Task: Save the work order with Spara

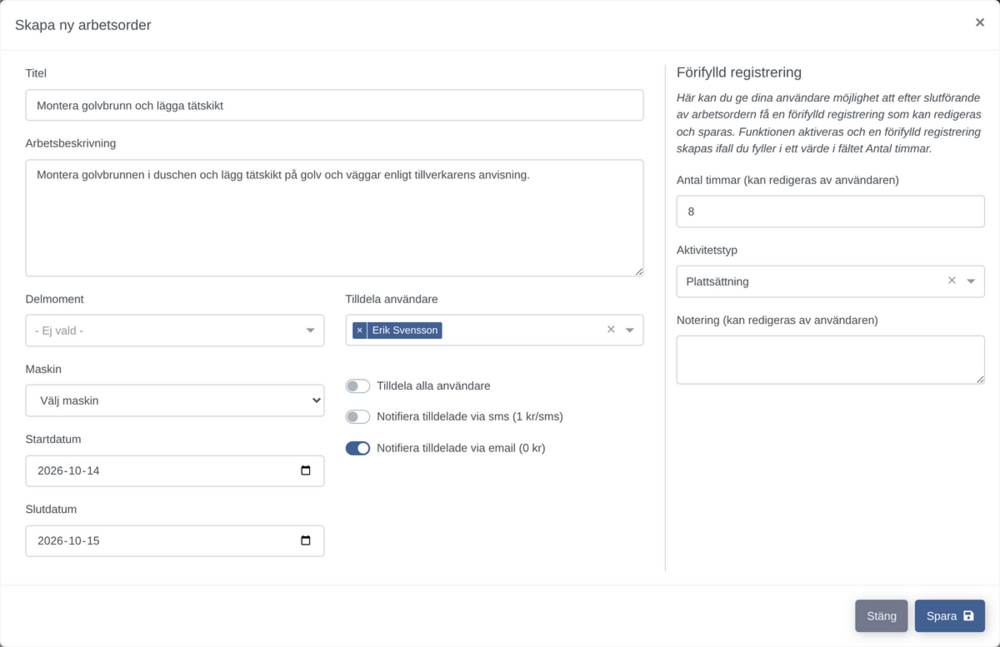Action: tap(950, 616)
